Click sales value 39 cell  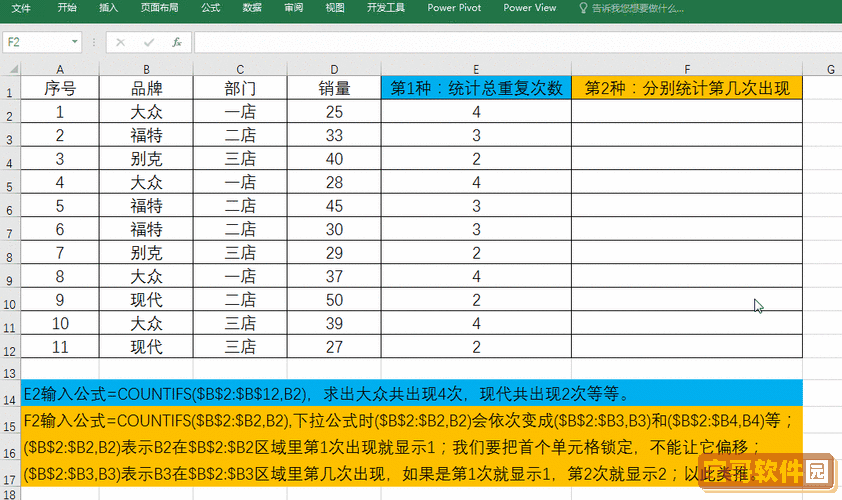(334, 323)
